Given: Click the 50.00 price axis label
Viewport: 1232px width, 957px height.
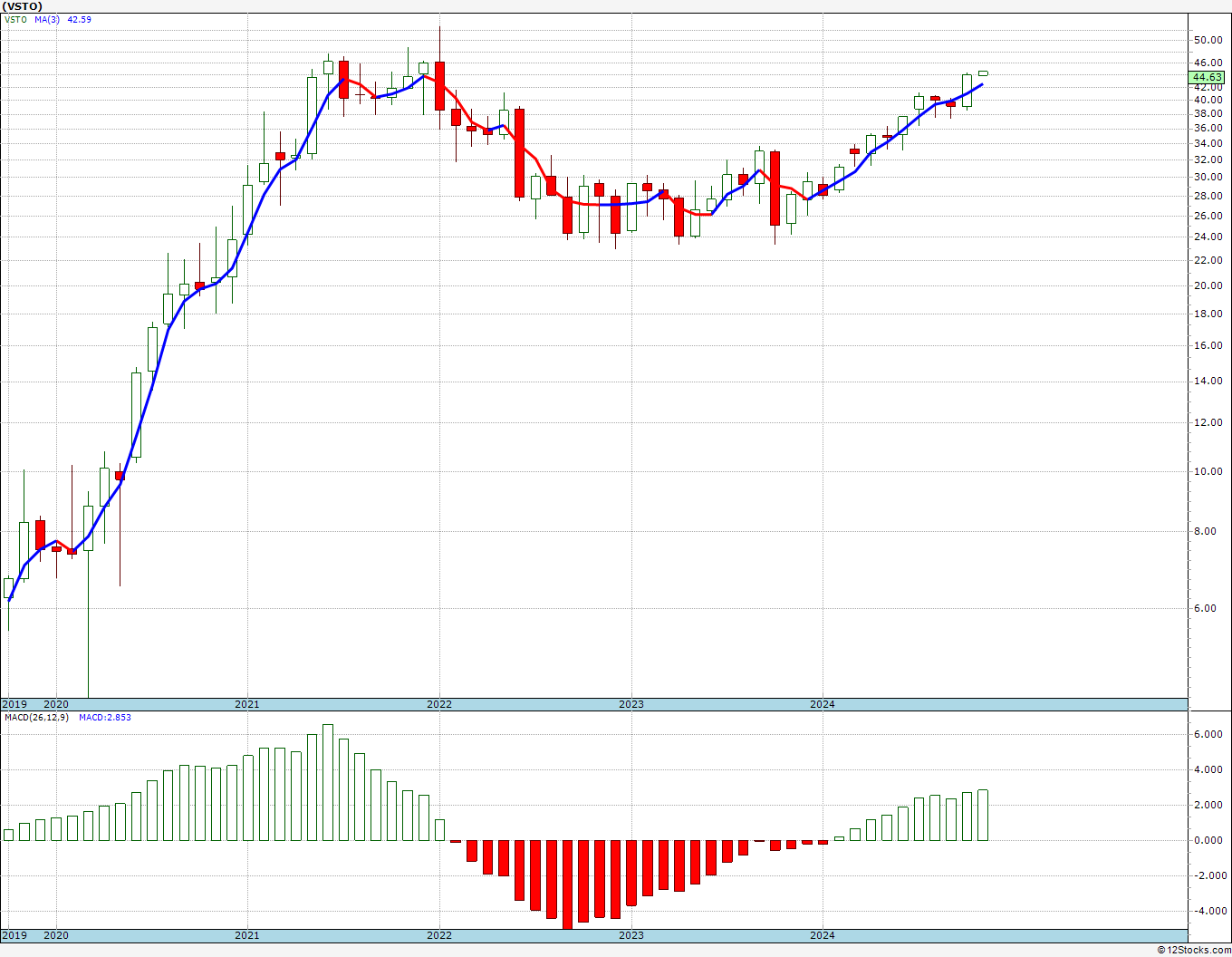Looking at the screenshot, I should (x=1208, y=40).
